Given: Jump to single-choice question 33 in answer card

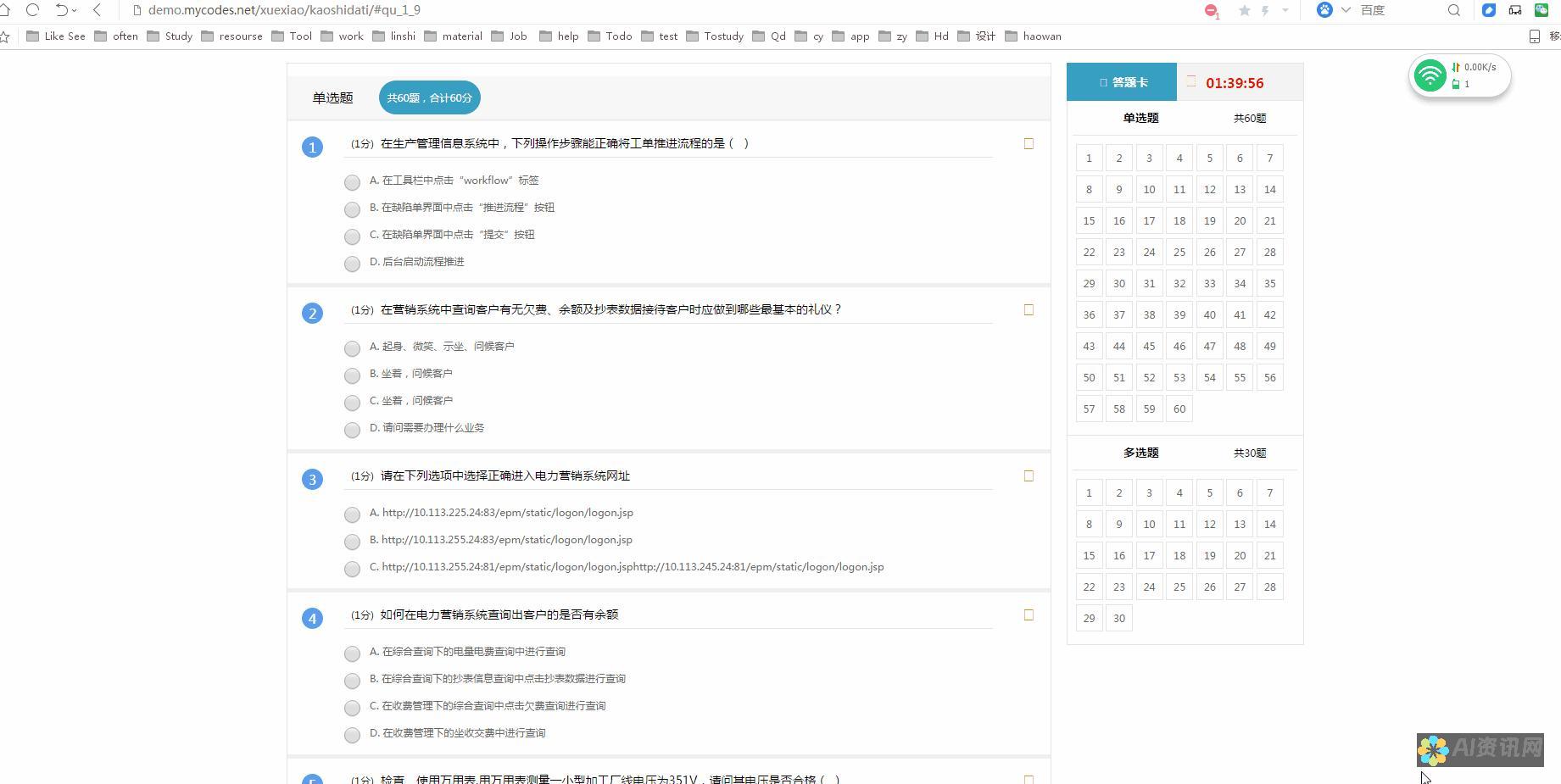Looking at the screenshot, I should click(x=1209, y=284).
